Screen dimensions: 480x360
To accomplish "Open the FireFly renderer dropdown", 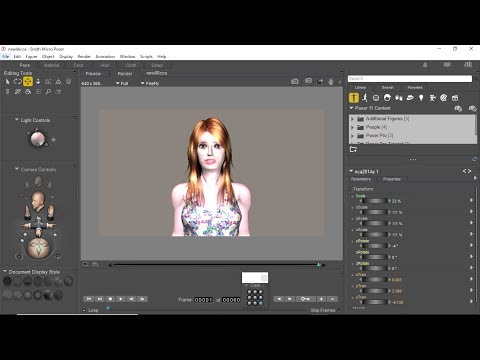I will 150,83.
